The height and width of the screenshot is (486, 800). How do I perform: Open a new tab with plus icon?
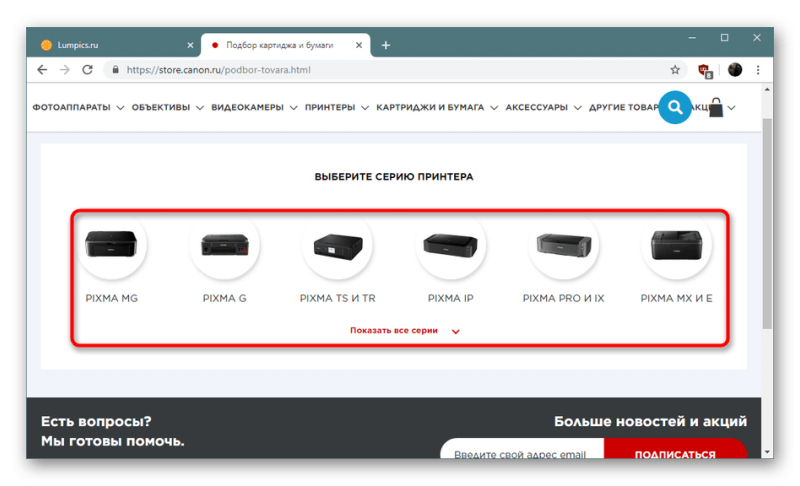(386, 45)
